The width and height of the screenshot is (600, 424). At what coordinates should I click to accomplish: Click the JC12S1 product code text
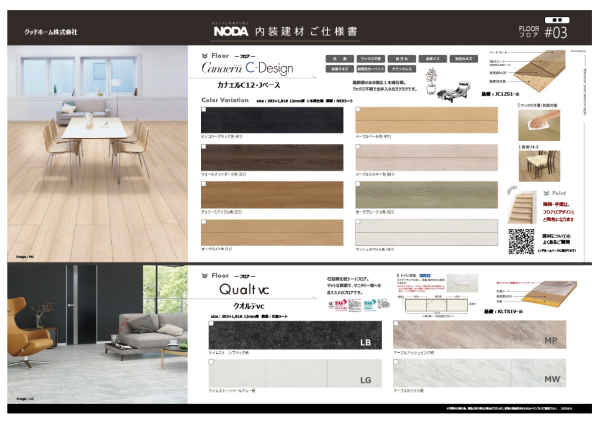[x=500, y=94]
